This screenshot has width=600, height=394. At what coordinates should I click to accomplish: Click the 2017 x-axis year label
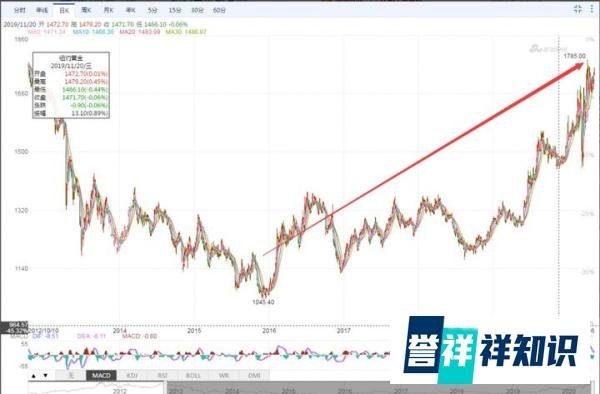click(344, 331)
